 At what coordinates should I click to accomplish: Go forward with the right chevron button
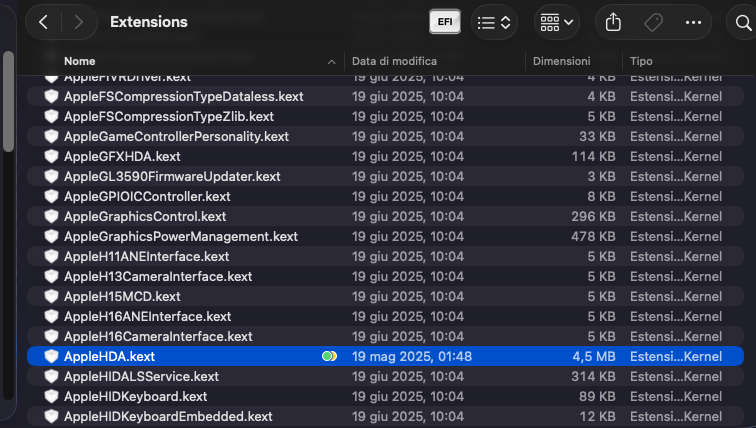tap(79, 22)
